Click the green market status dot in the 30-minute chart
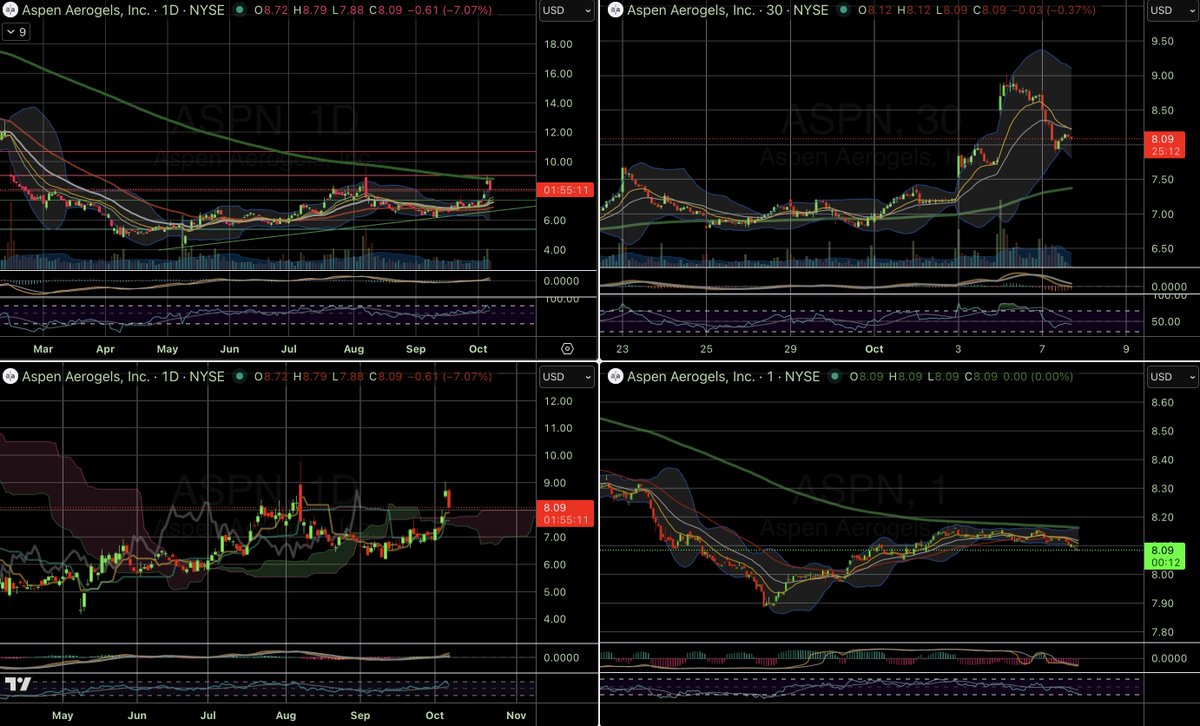 [x=844, y=10]
